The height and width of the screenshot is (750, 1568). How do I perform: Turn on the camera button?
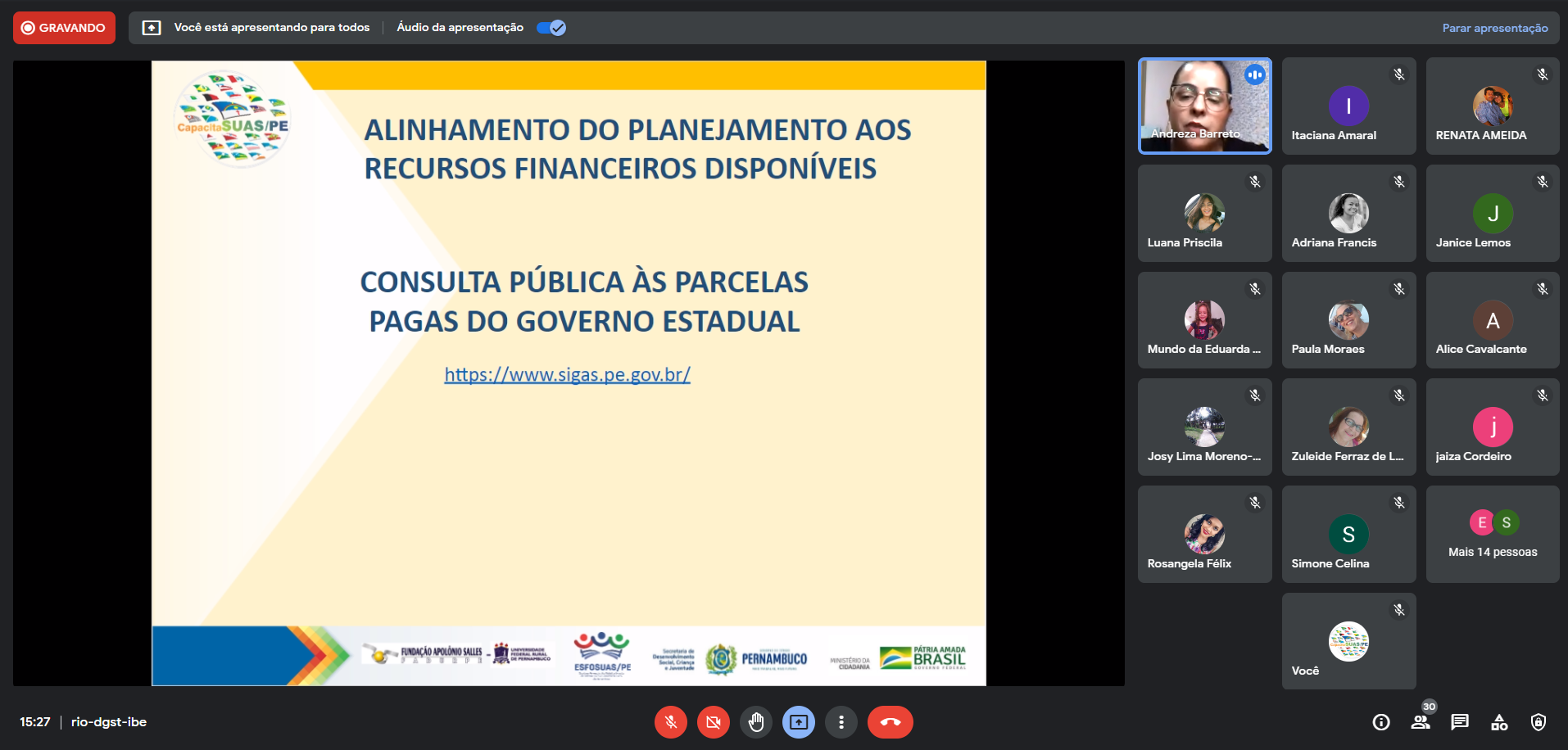click(713, 722)
